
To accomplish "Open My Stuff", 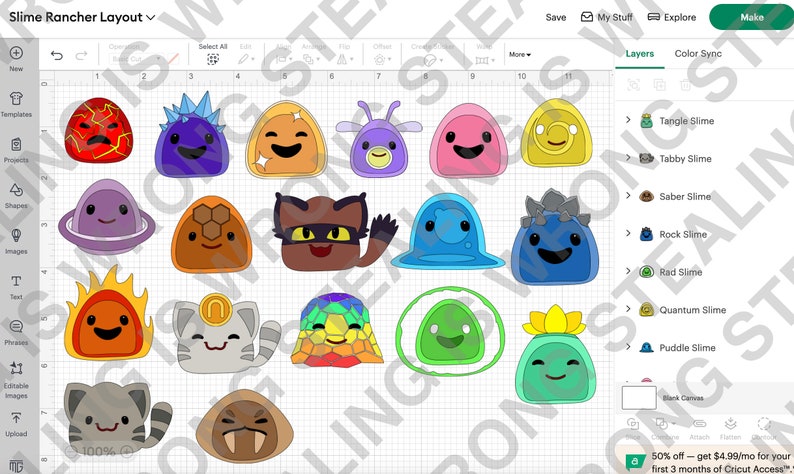I will tap(607, 17).
